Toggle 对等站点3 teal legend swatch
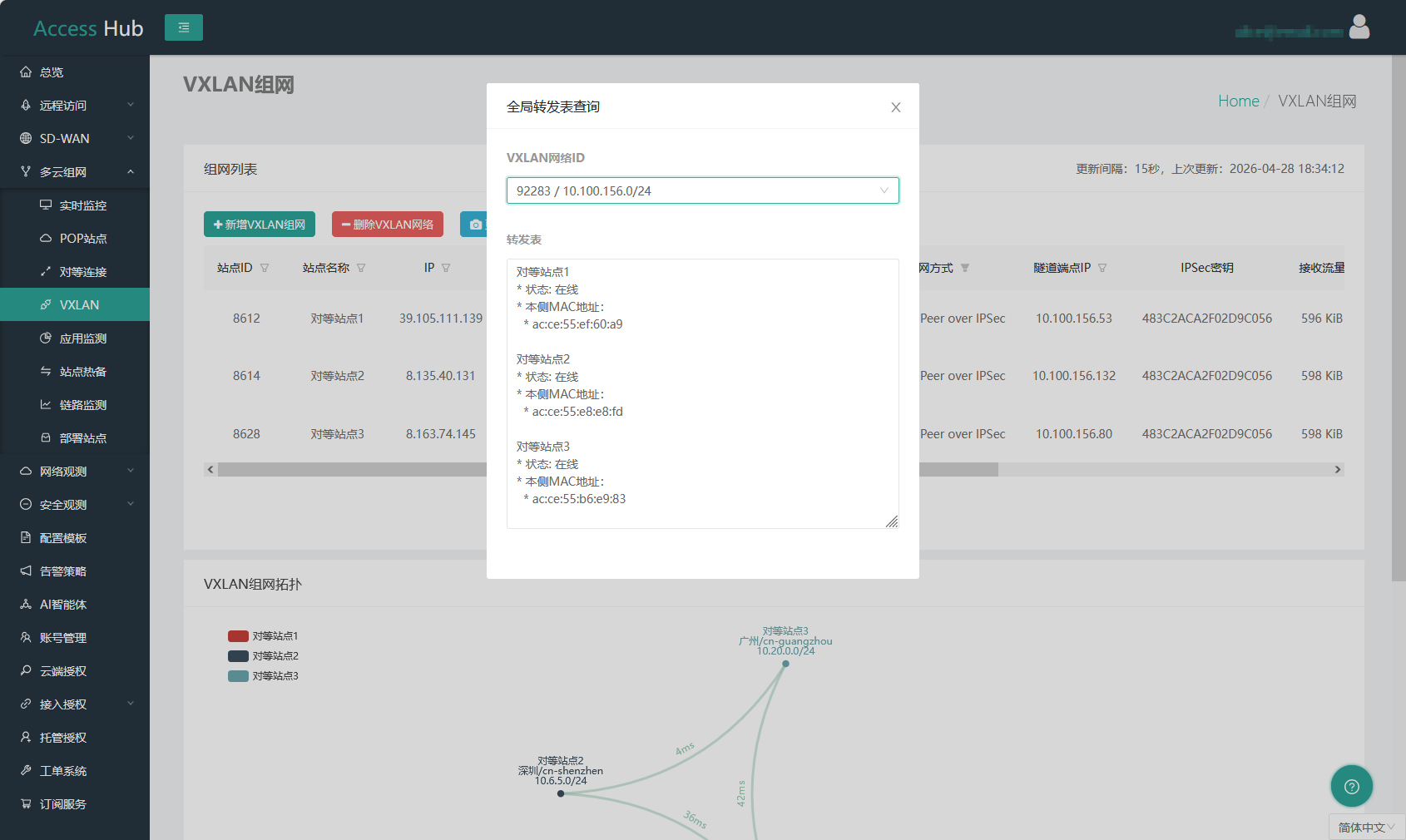This screenshot has height=840, width=1406. tap(239, 676)
